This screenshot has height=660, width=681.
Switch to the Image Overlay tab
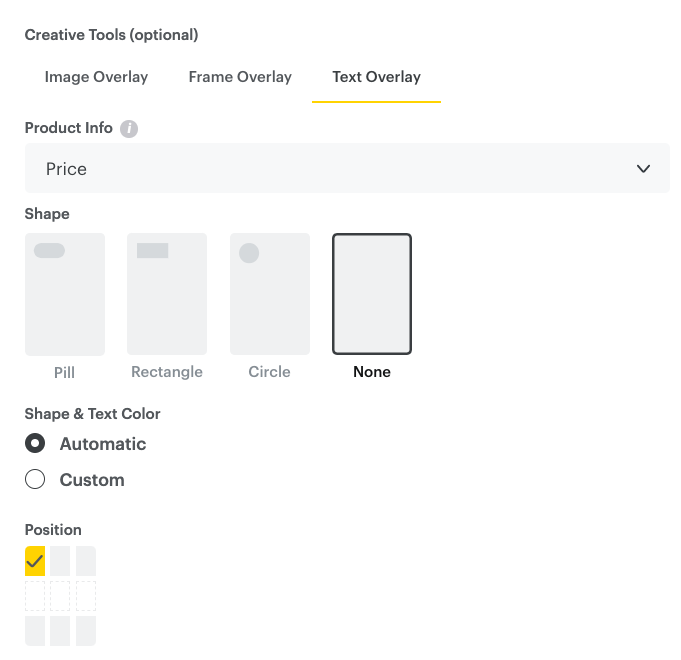[96, 77]
